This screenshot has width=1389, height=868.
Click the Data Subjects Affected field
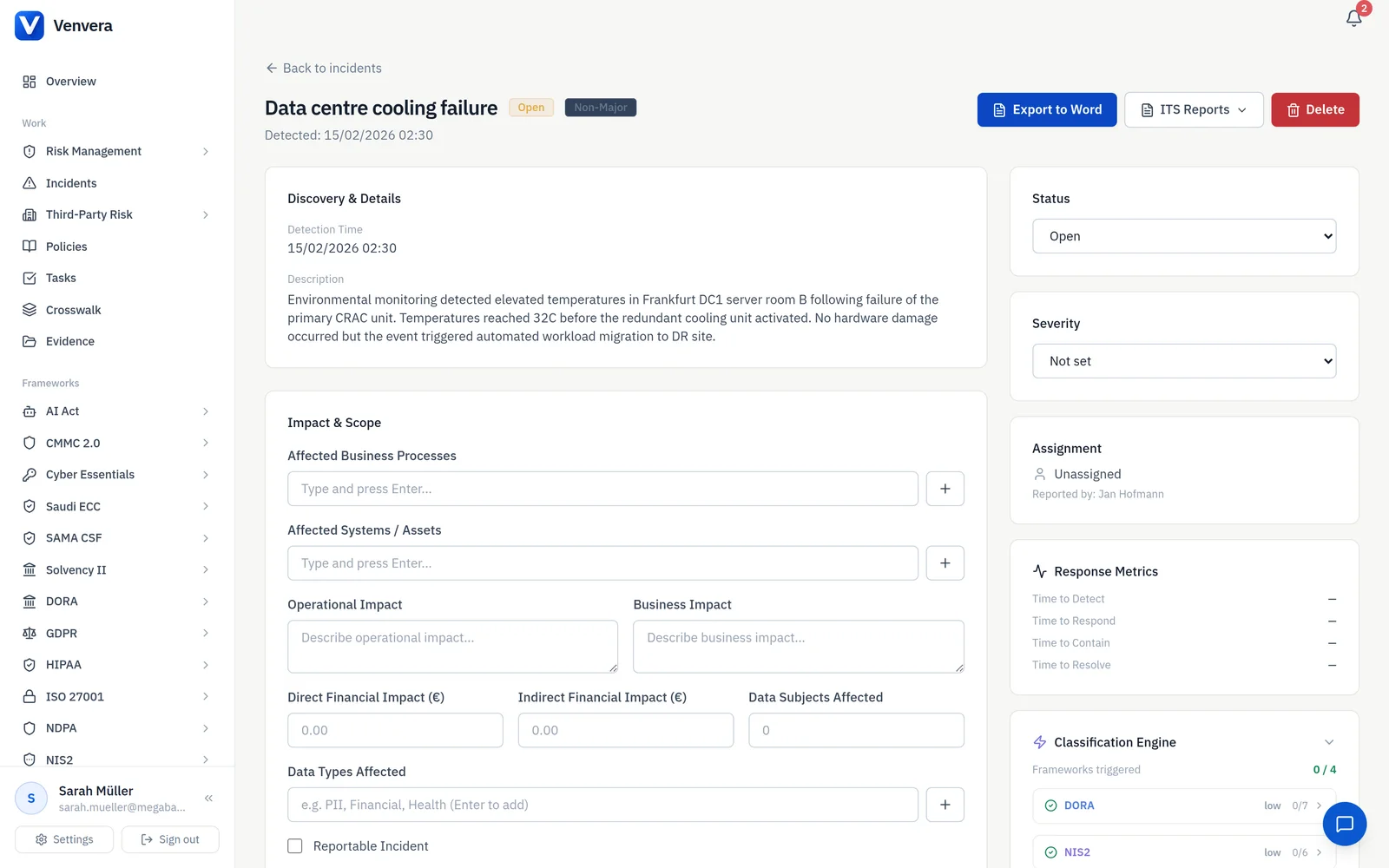pyautogui.click(x=856, y=730)
